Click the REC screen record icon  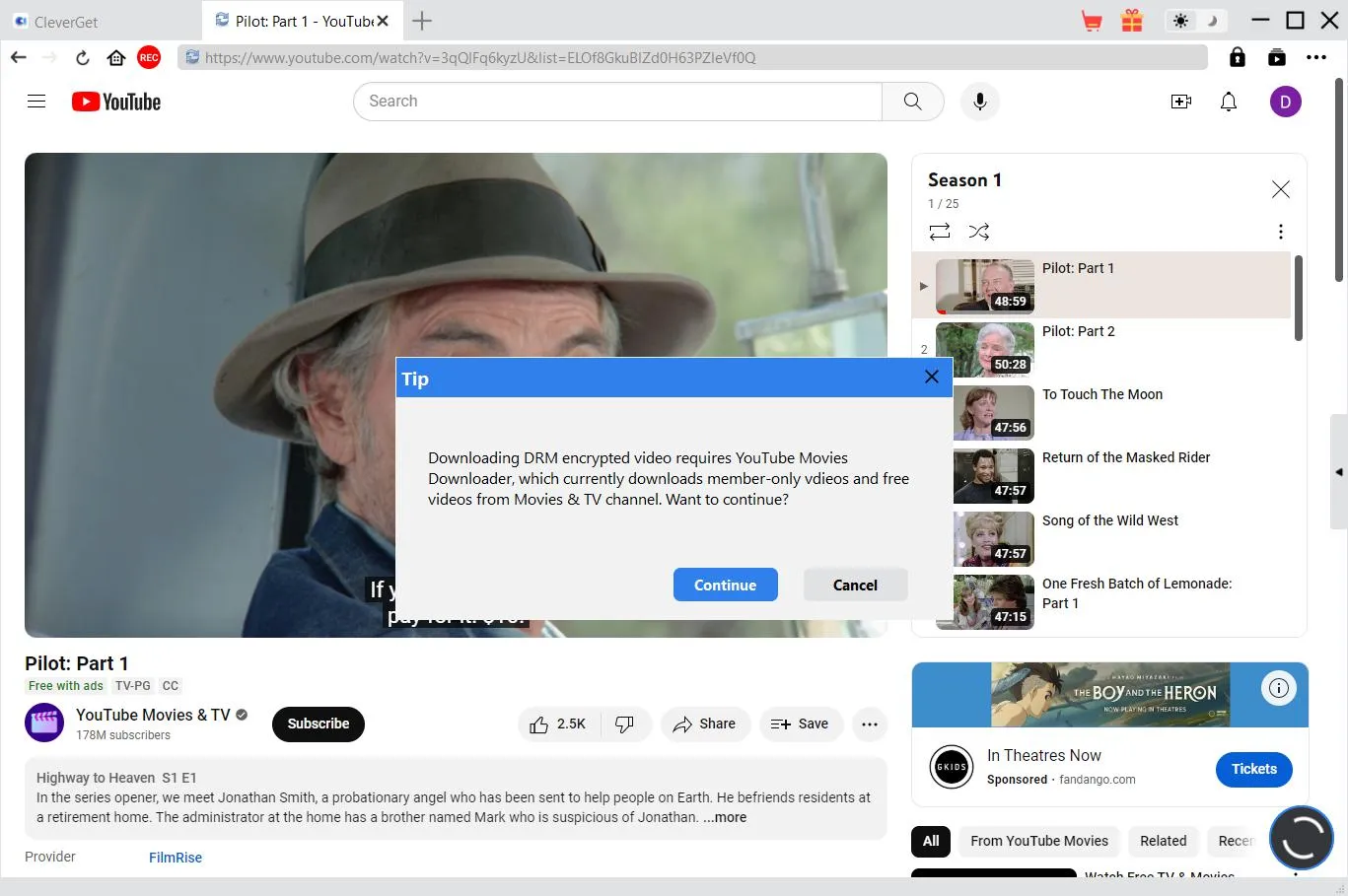tap(149, 57)
